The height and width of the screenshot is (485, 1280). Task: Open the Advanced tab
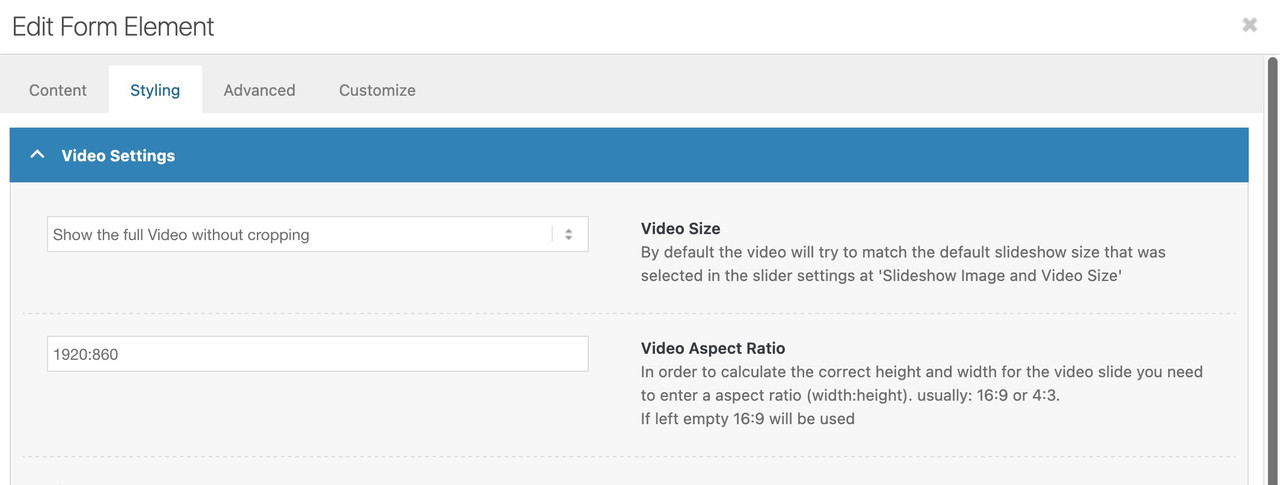pos(259,90)
